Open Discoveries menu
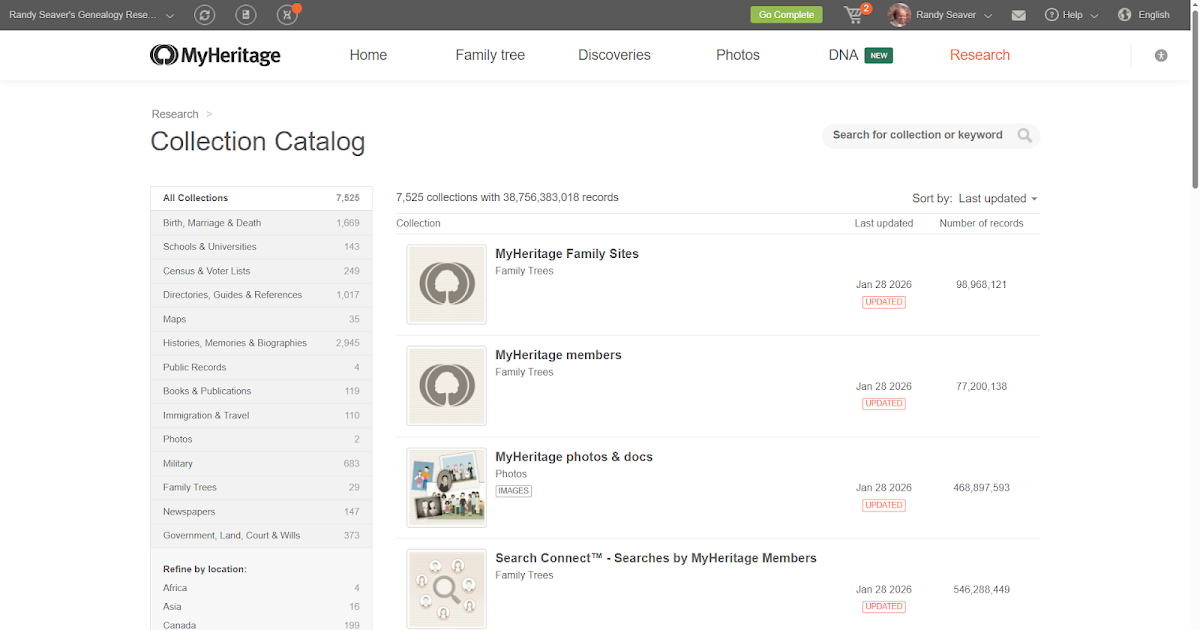Viewport: 1200px width, 630px height. coord(614,55)
